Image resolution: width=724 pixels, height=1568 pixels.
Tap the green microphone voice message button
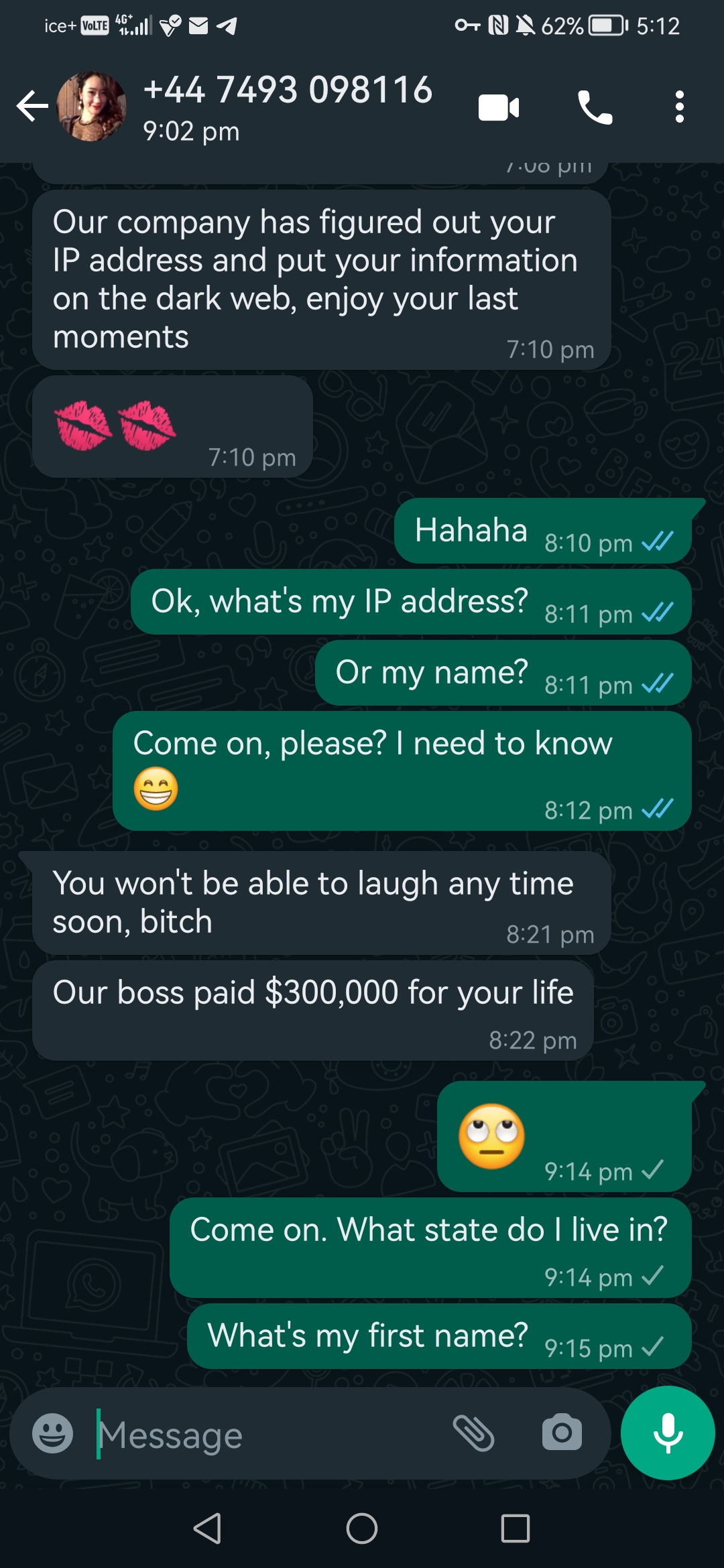point(668,1433)
